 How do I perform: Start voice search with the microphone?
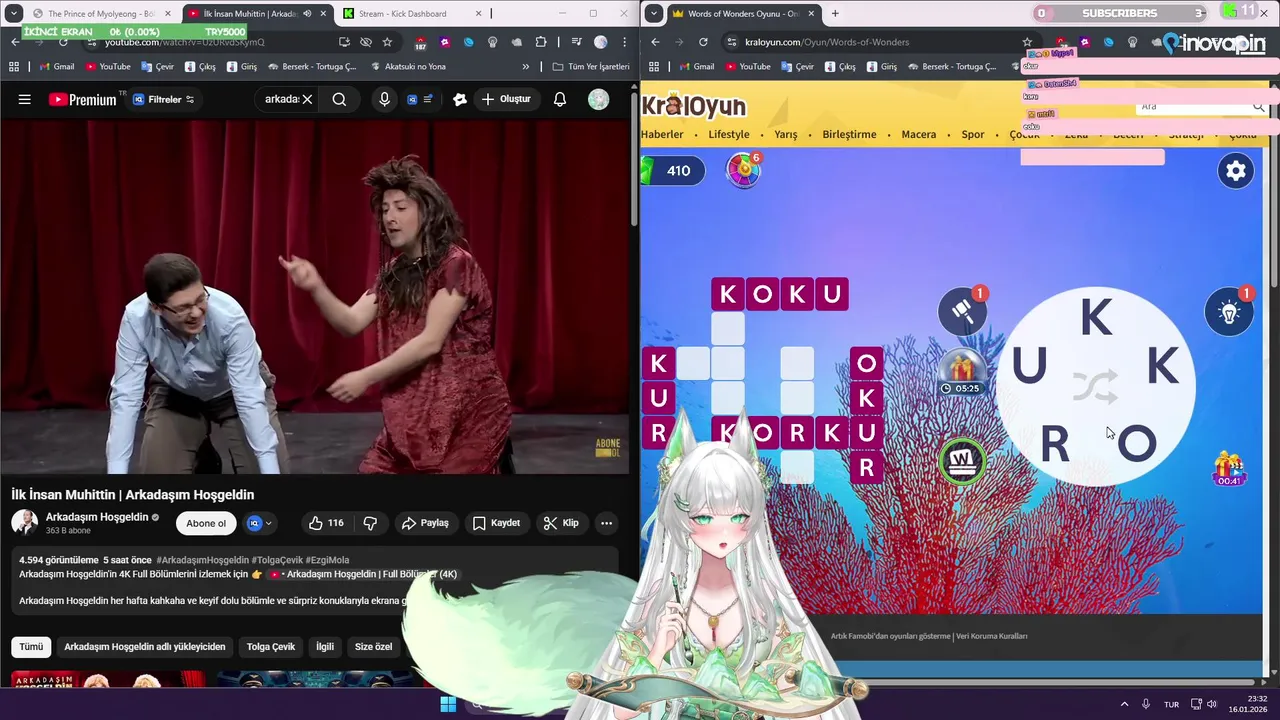point(384,99)
